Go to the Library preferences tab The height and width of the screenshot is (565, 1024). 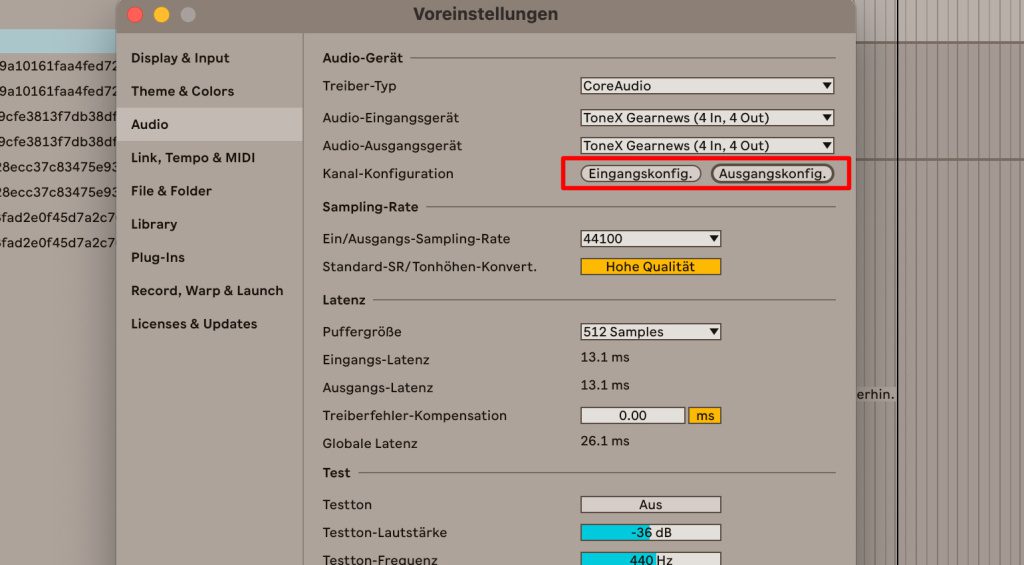tap(154, 224)
